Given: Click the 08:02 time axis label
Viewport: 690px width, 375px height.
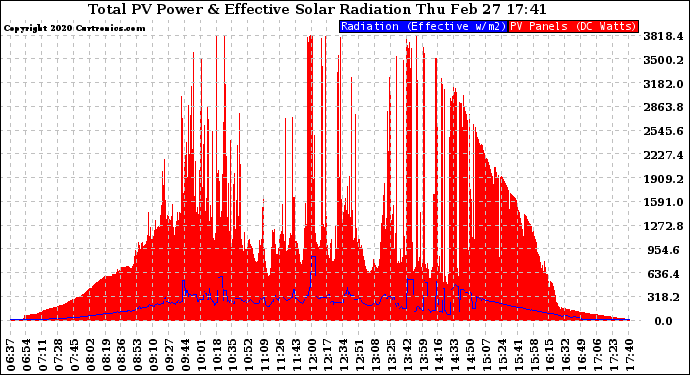Looking at the screenshot, I should click(x=91, y=355).
